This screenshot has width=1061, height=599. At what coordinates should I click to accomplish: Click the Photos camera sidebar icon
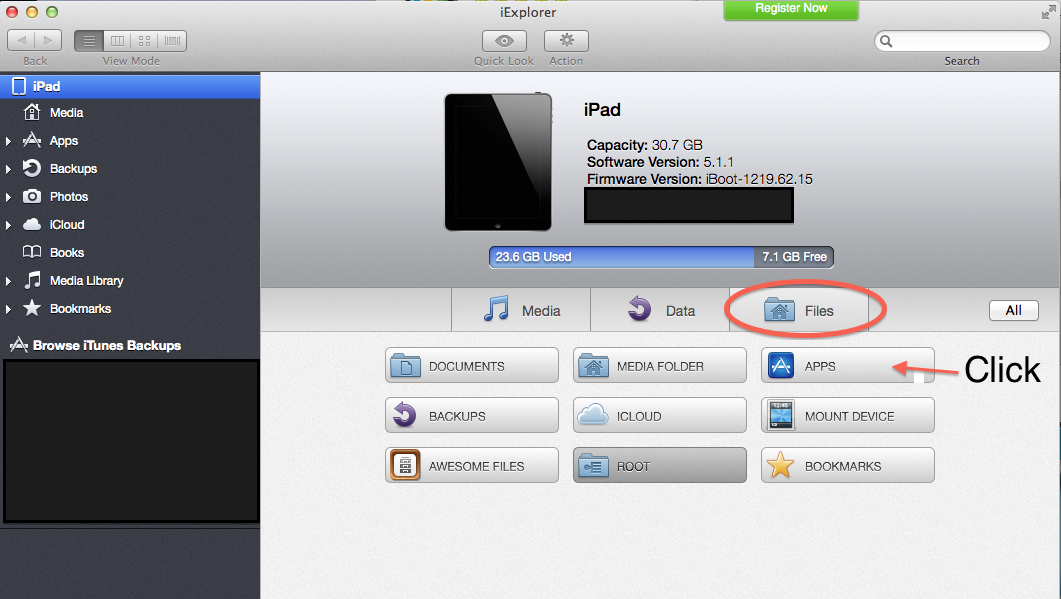point(32,196)
